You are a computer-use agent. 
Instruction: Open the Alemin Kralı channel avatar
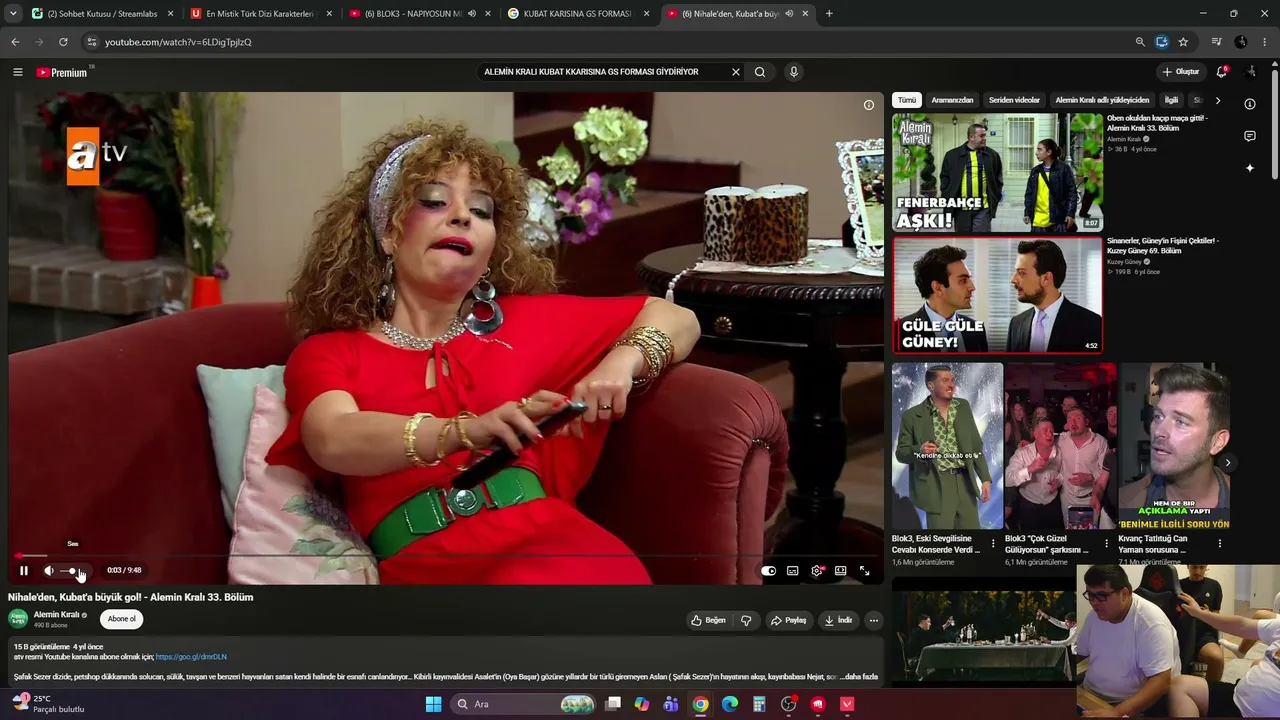18,619
